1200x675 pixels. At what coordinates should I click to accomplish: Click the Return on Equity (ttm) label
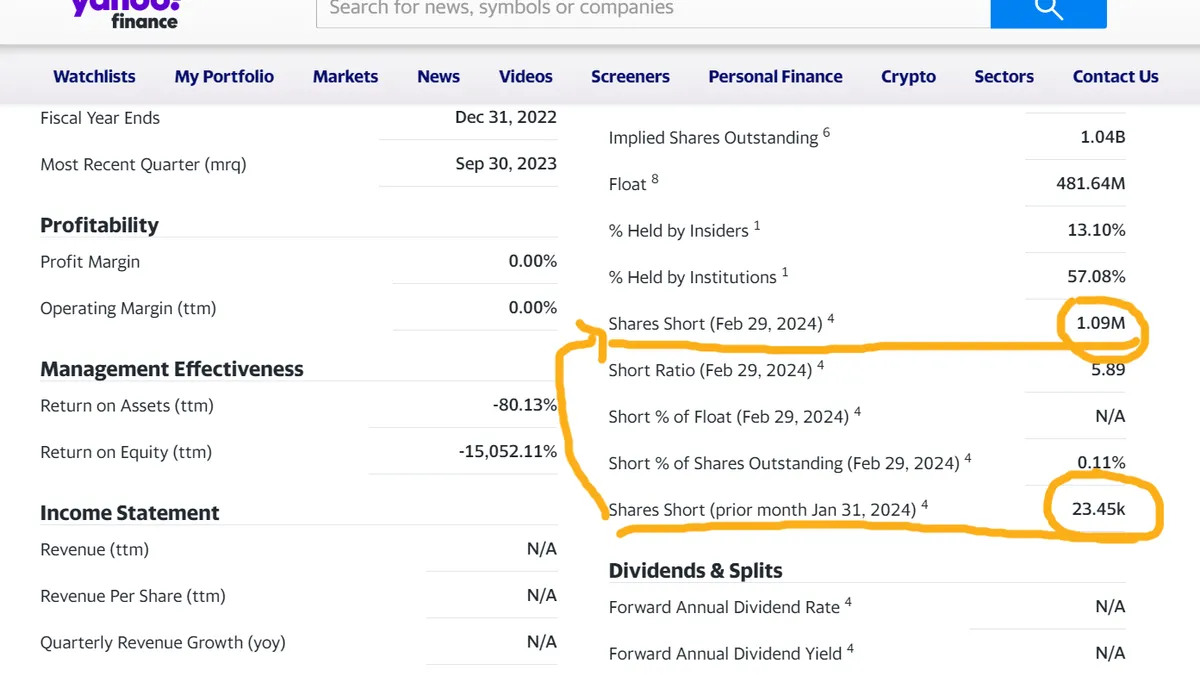pyautogui.click(x=126, y=452)
